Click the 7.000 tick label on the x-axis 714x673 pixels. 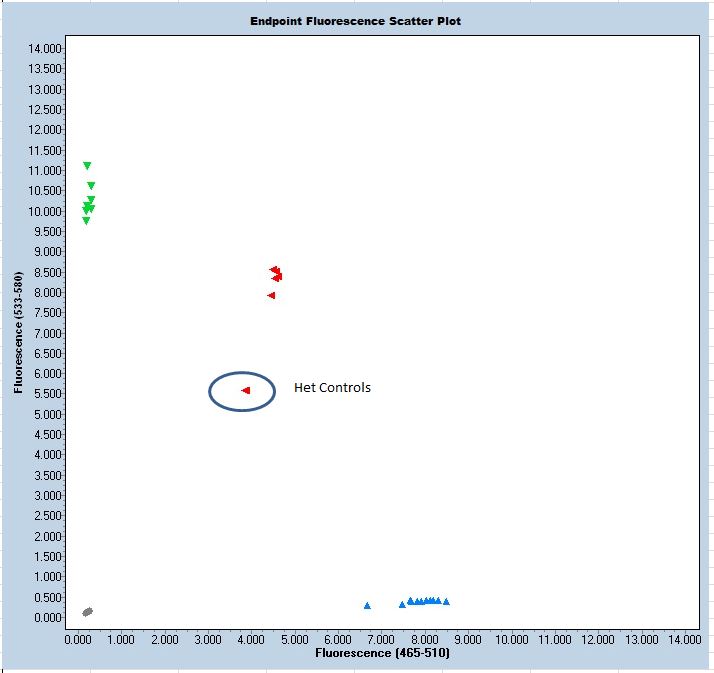(381, 638)
